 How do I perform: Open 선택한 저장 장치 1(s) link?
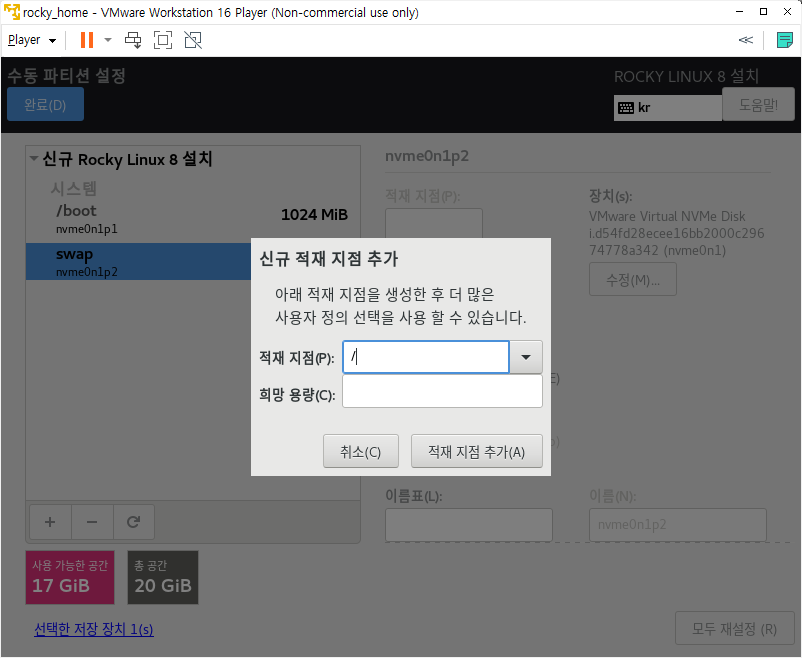click(94, 629)
